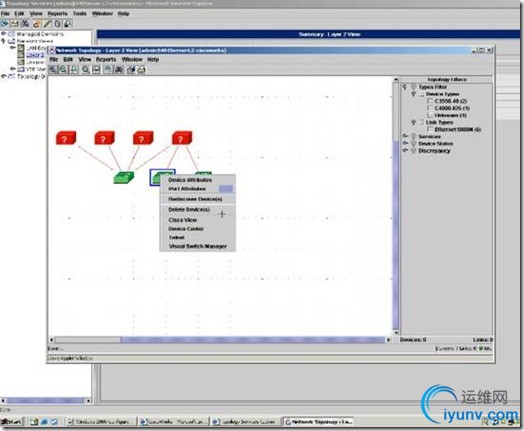Screen dimensions: 524x431
Task: Check the C3550-48 (2) filter checkbox
Action: point(430,101)
